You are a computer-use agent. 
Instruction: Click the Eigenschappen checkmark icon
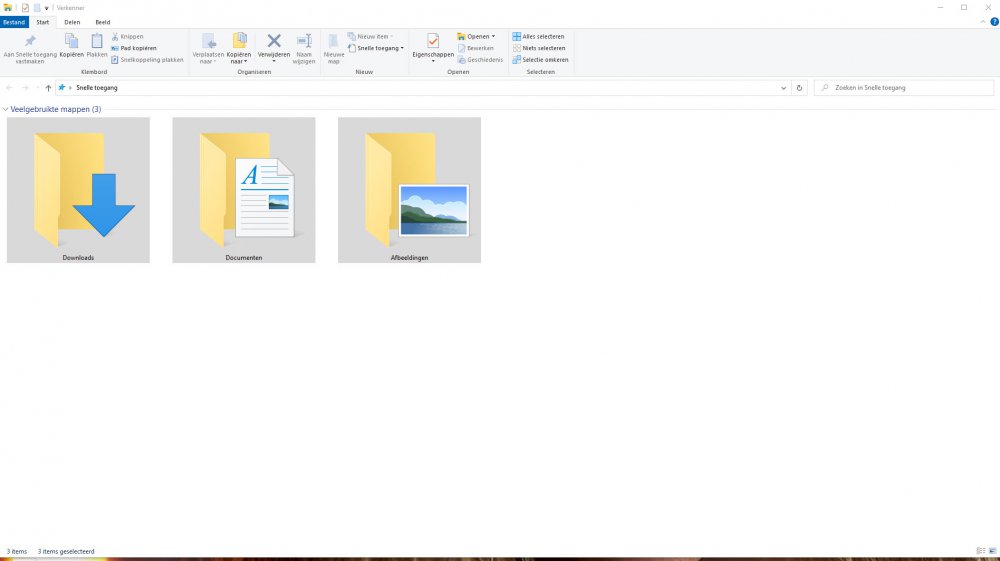pyautogui.click(x=433, y=42)
